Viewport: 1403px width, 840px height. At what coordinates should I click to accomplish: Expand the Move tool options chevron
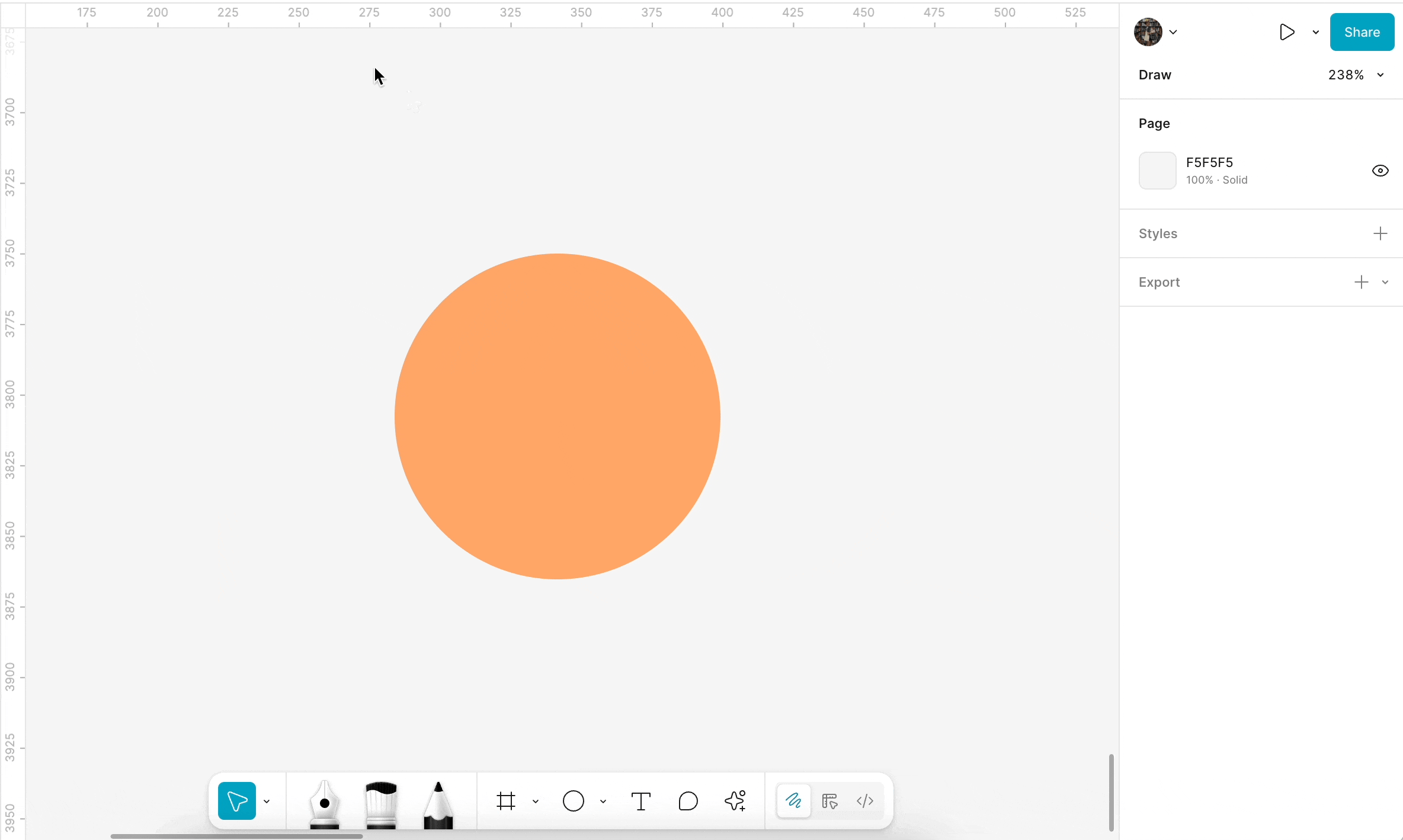tap(267, 801)
